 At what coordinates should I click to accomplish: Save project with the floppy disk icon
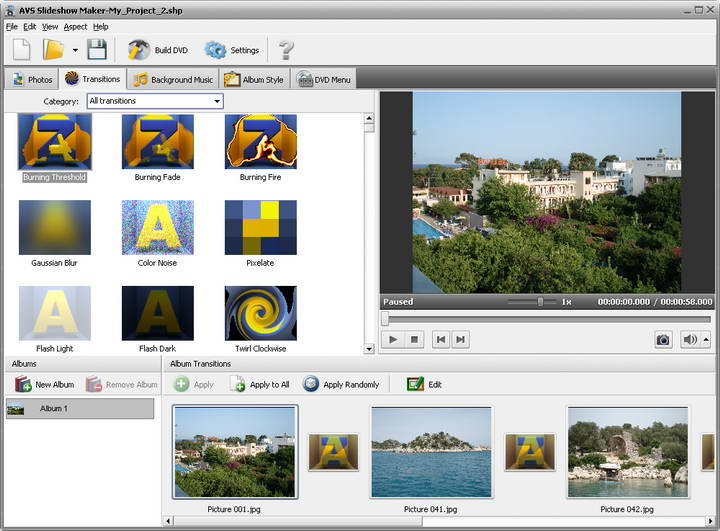(97, 50)
